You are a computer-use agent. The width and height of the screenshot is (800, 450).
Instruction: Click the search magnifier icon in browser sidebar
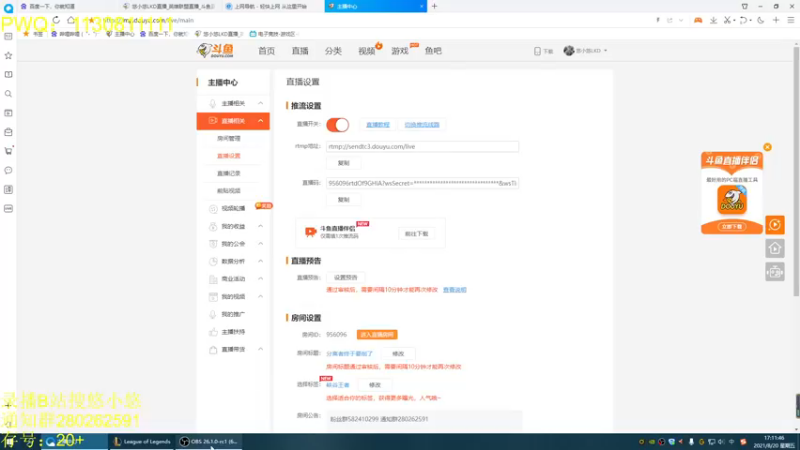(8, 94)
